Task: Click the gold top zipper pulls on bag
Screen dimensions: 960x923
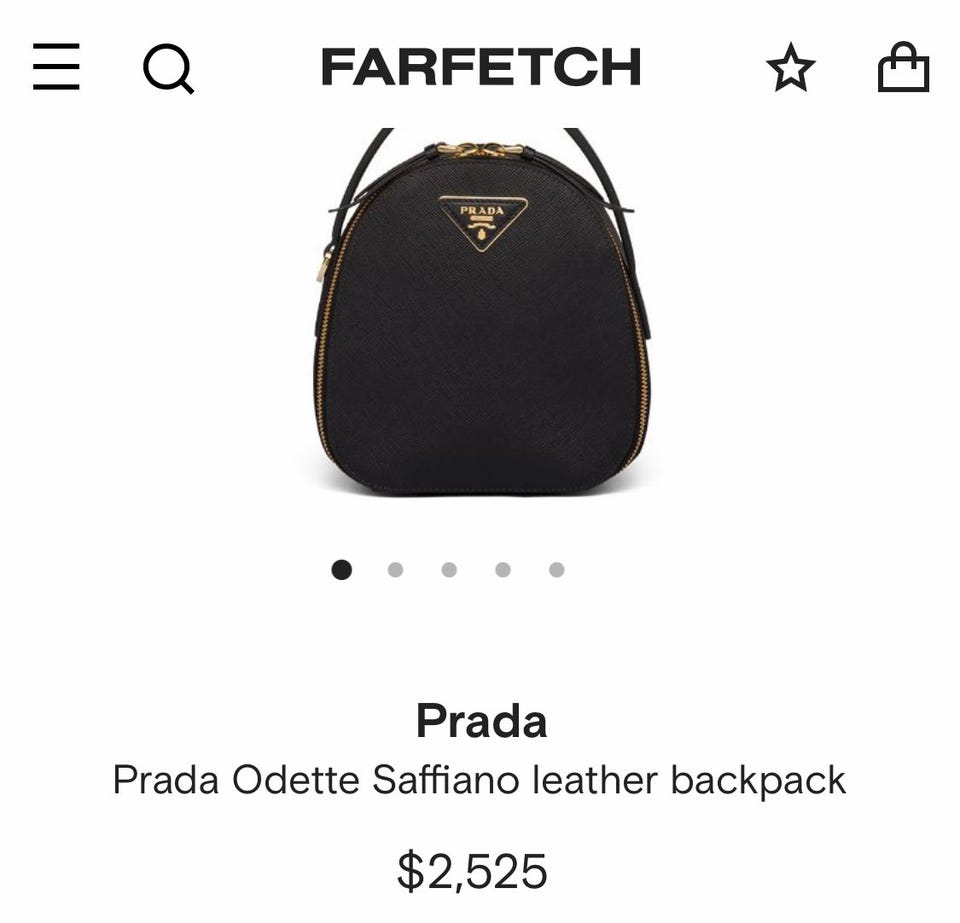Action: click(482, 149)
